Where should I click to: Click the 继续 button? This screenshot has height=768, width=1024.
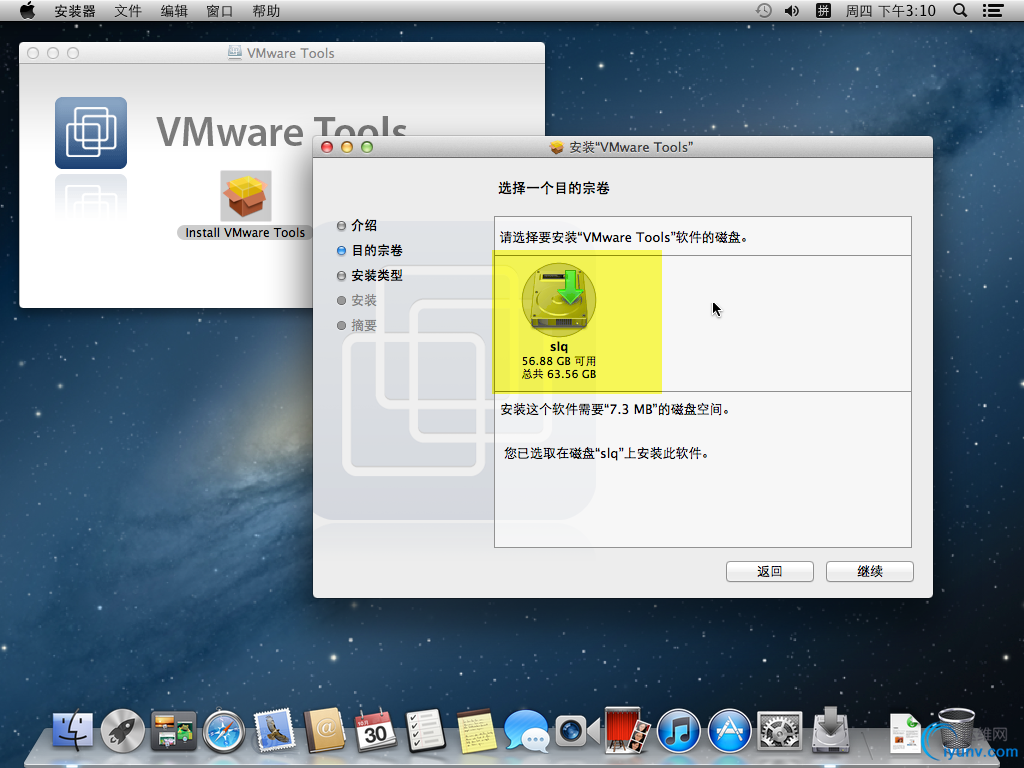tap(870, 571)
